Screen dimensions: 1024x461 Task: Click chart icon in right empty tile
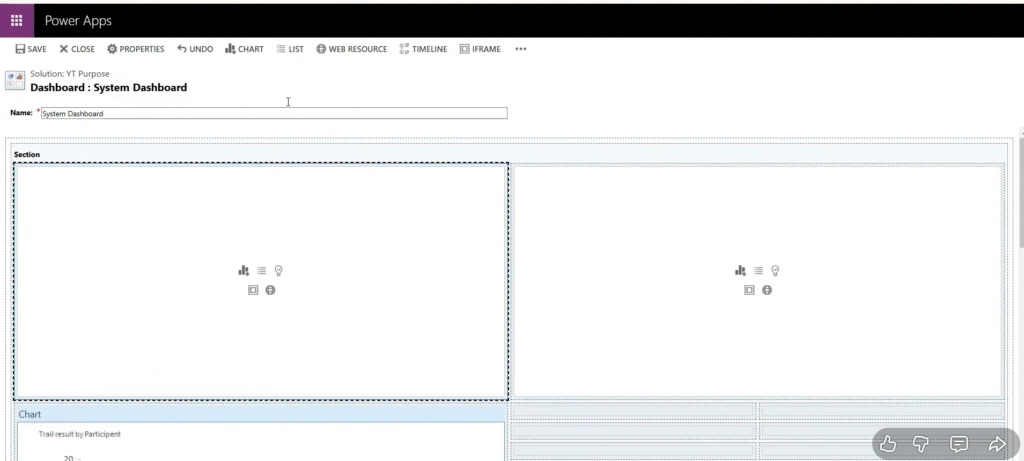click(x=740, y=270)
